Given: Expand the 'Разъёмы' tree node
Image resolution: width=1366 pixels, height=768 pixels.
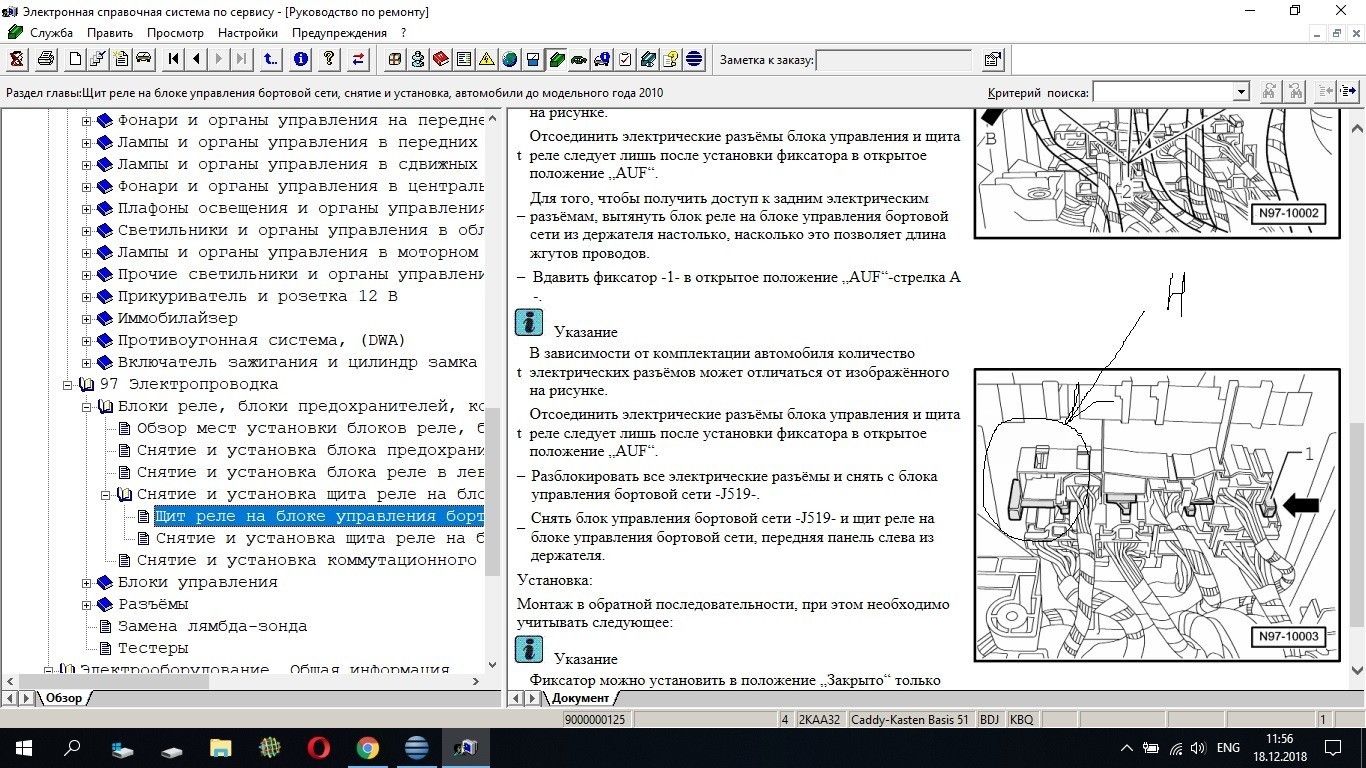Looking at the screenshot, I should [x=86, y=604].
